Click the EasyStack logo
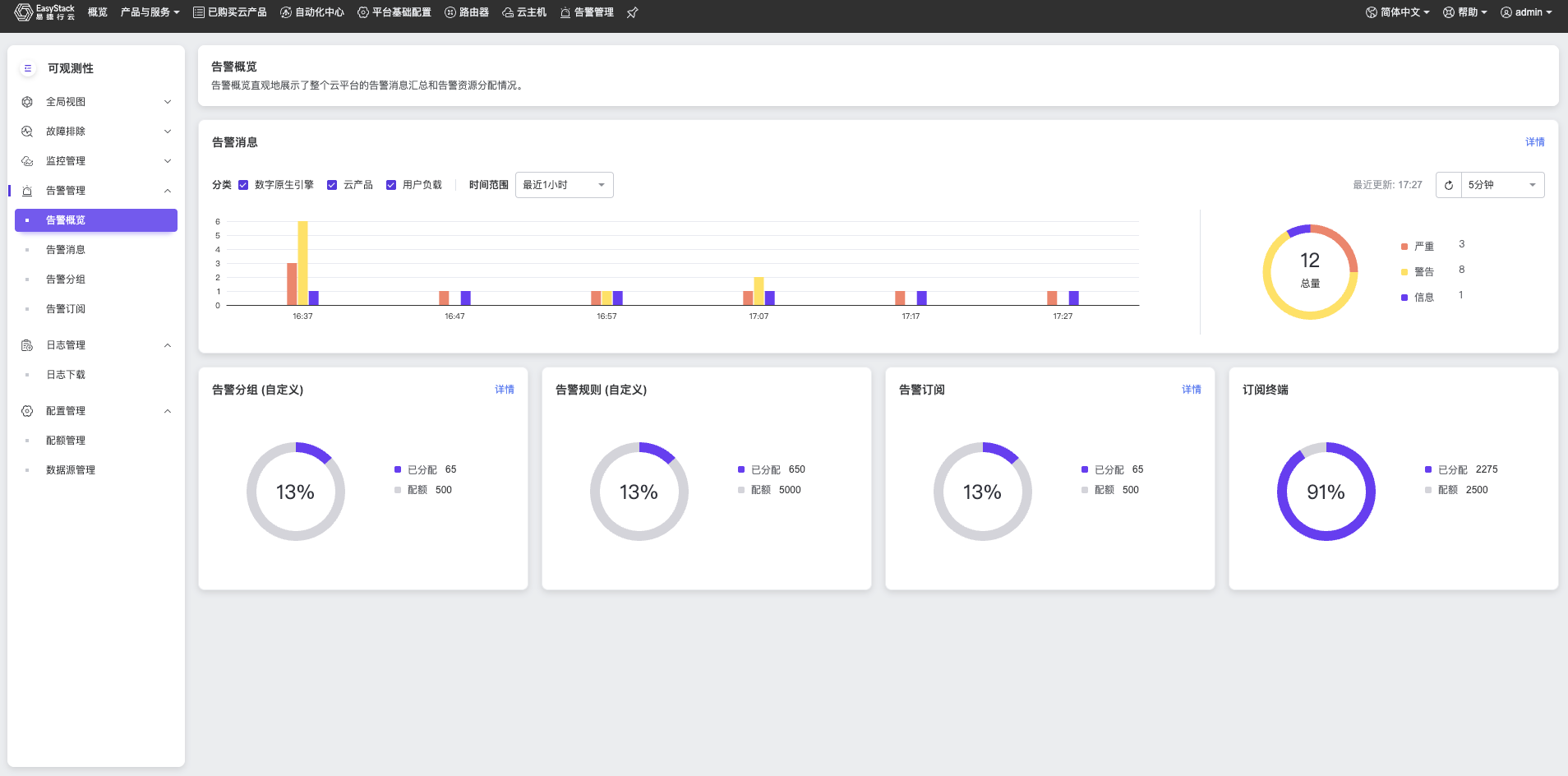 coord(44,12)
